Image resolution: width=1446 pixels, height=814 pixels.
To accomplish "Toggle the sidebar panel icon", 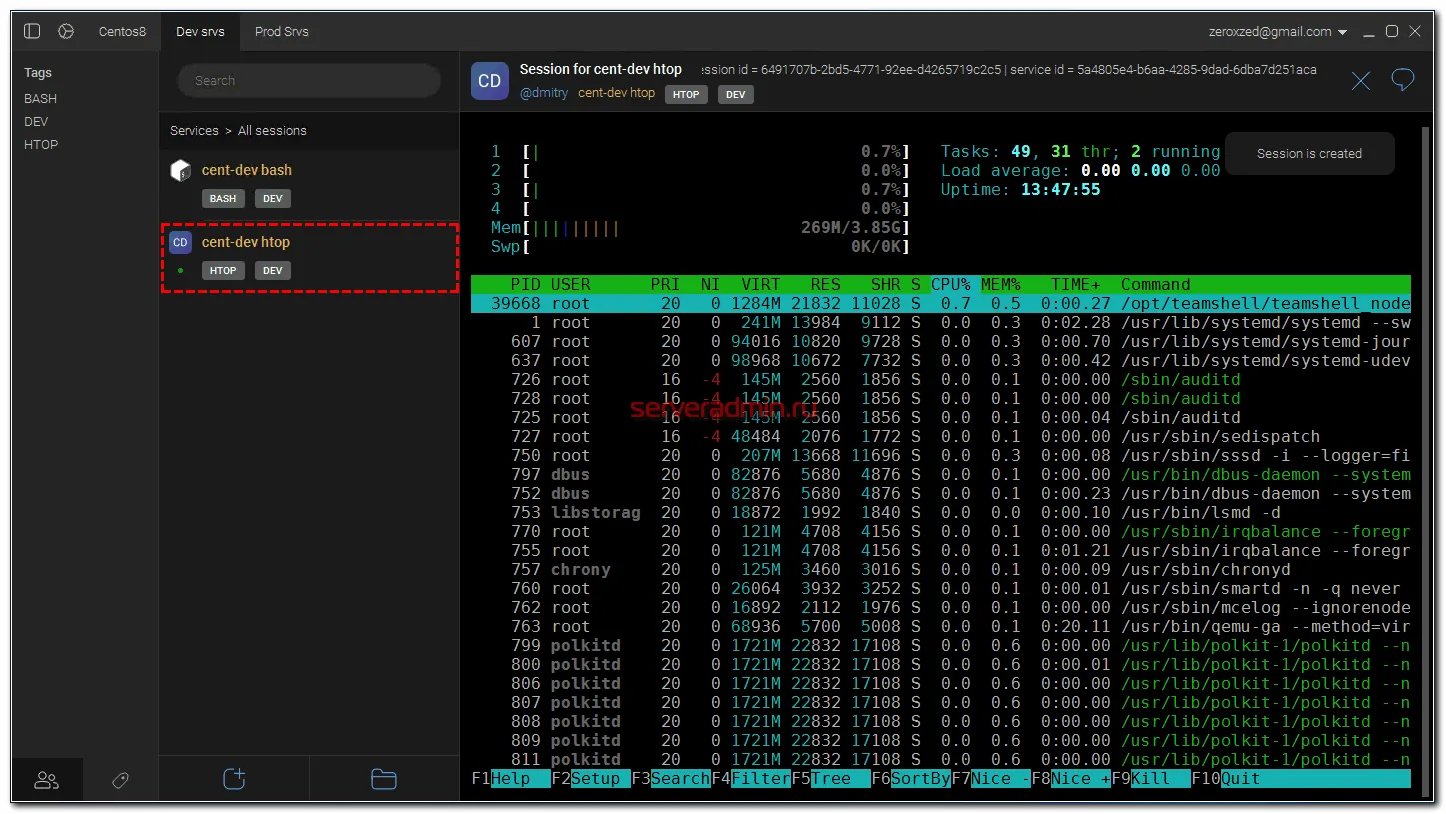I will [x=32, y=32].
